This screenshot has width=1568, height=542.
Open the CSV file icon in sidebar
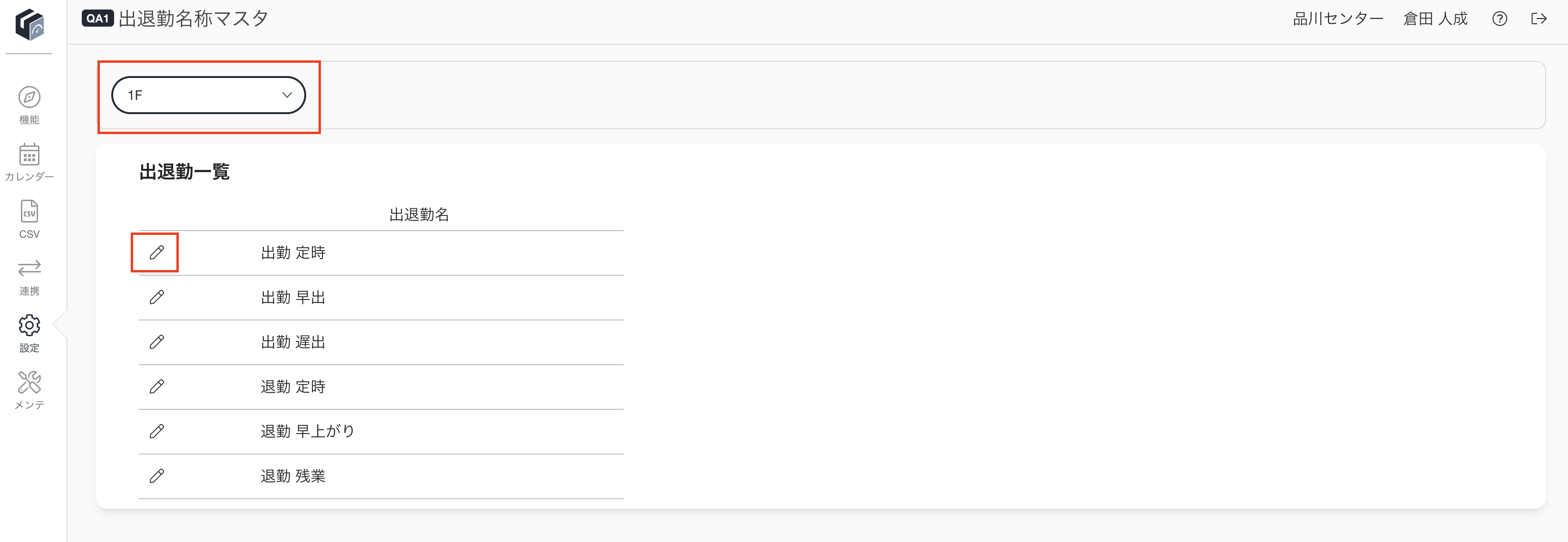(29, 211)
